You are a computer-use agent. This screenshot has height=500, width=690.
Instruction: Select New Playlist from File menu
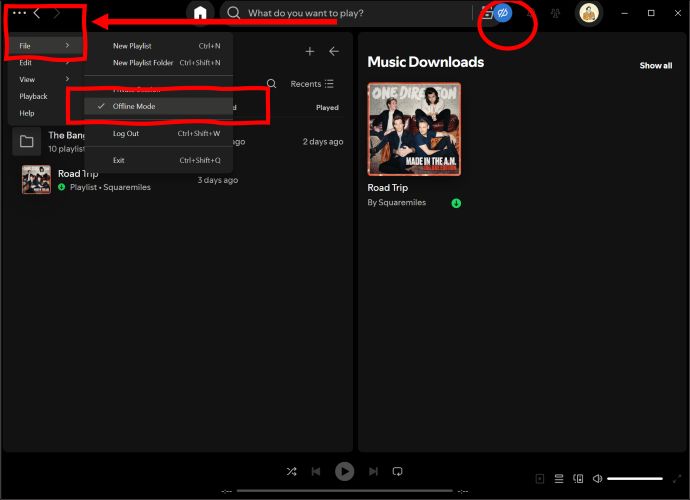[132, 46]
